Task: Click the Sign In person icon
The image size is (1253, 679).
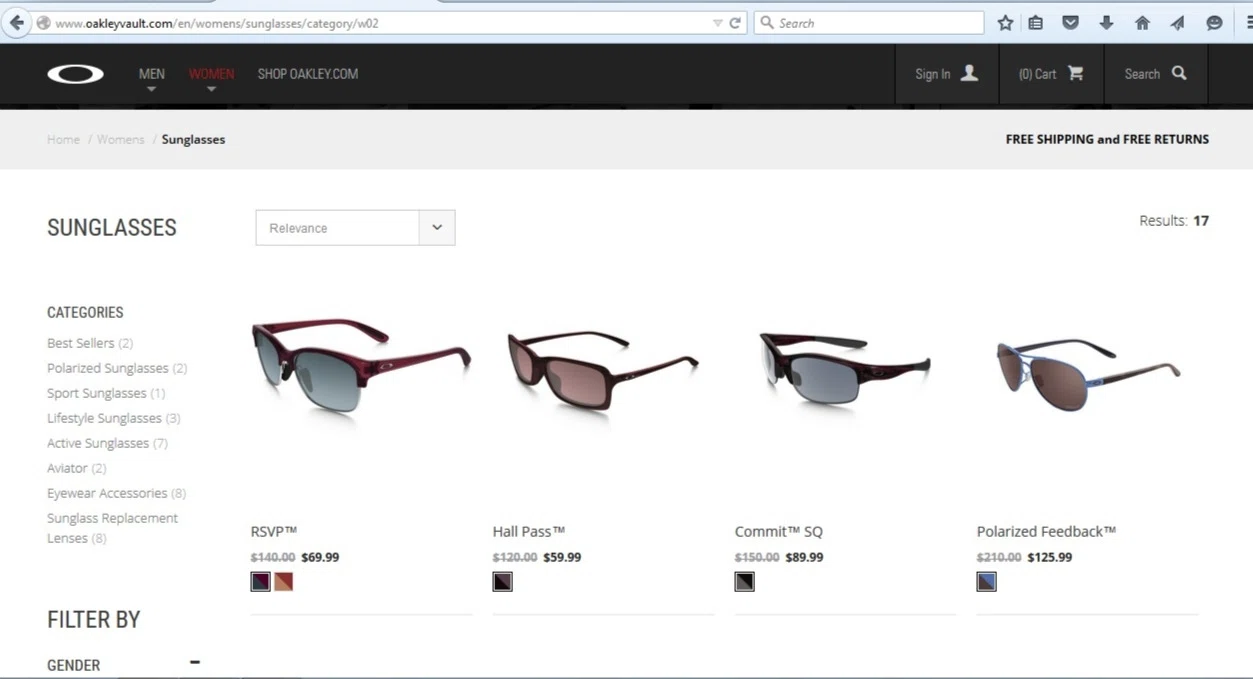Action: [x=969, y=73]
